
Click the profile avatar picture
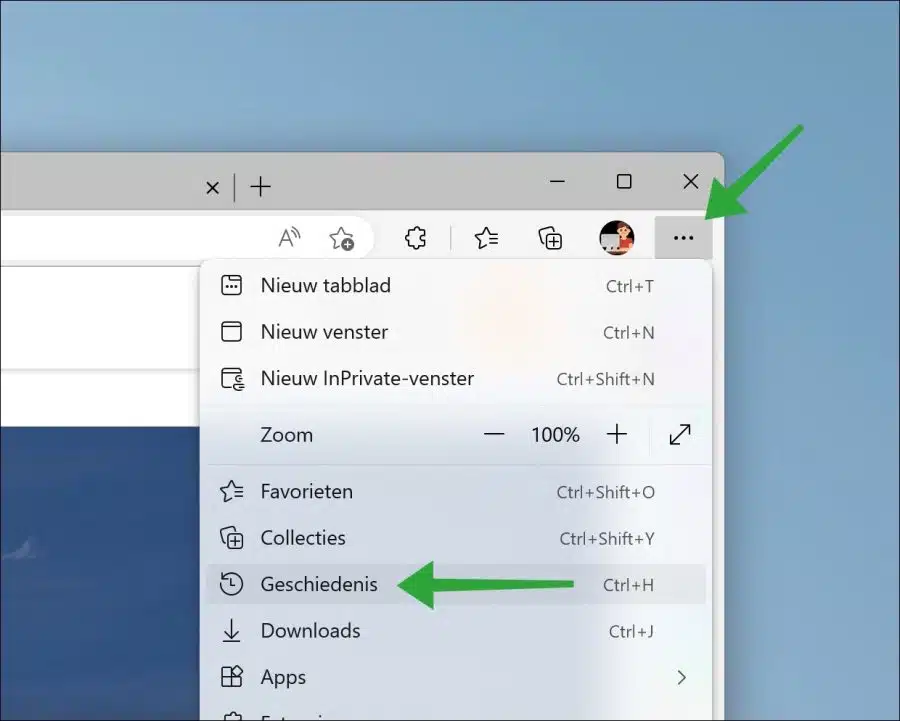click(x=616, y=238)
